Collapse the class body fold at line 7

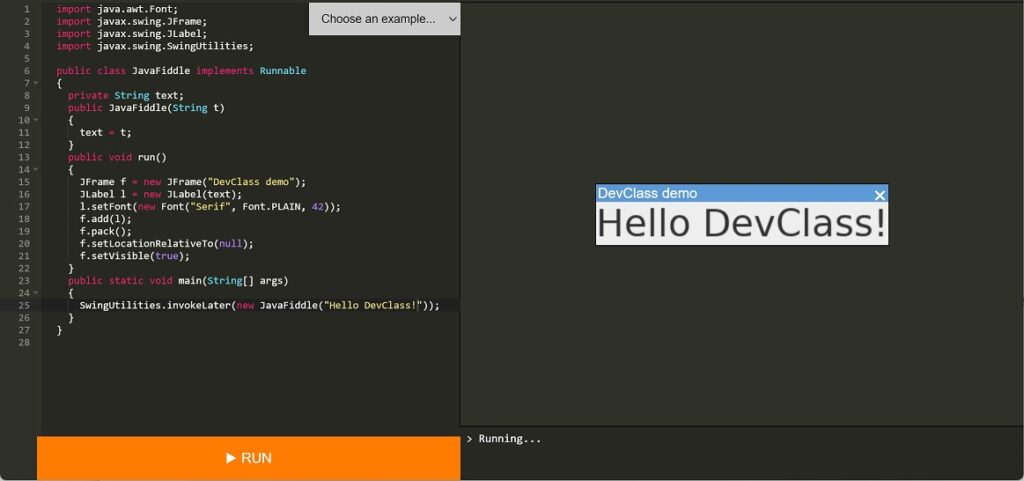tap(35, 83)
